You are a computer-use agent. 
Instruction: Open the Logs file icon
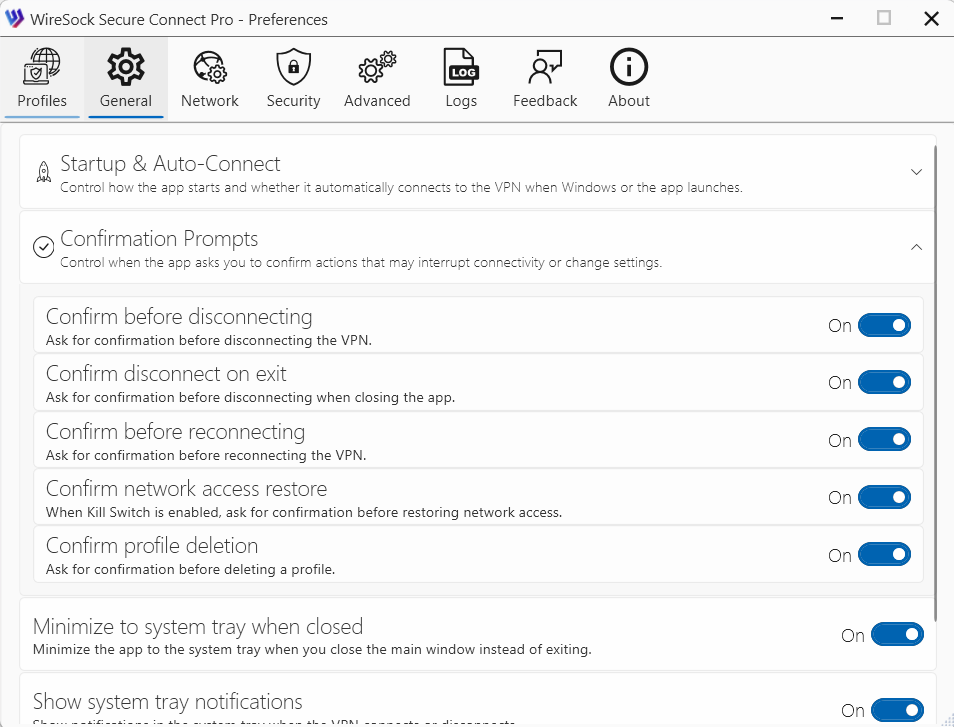(x=461, y=68)
